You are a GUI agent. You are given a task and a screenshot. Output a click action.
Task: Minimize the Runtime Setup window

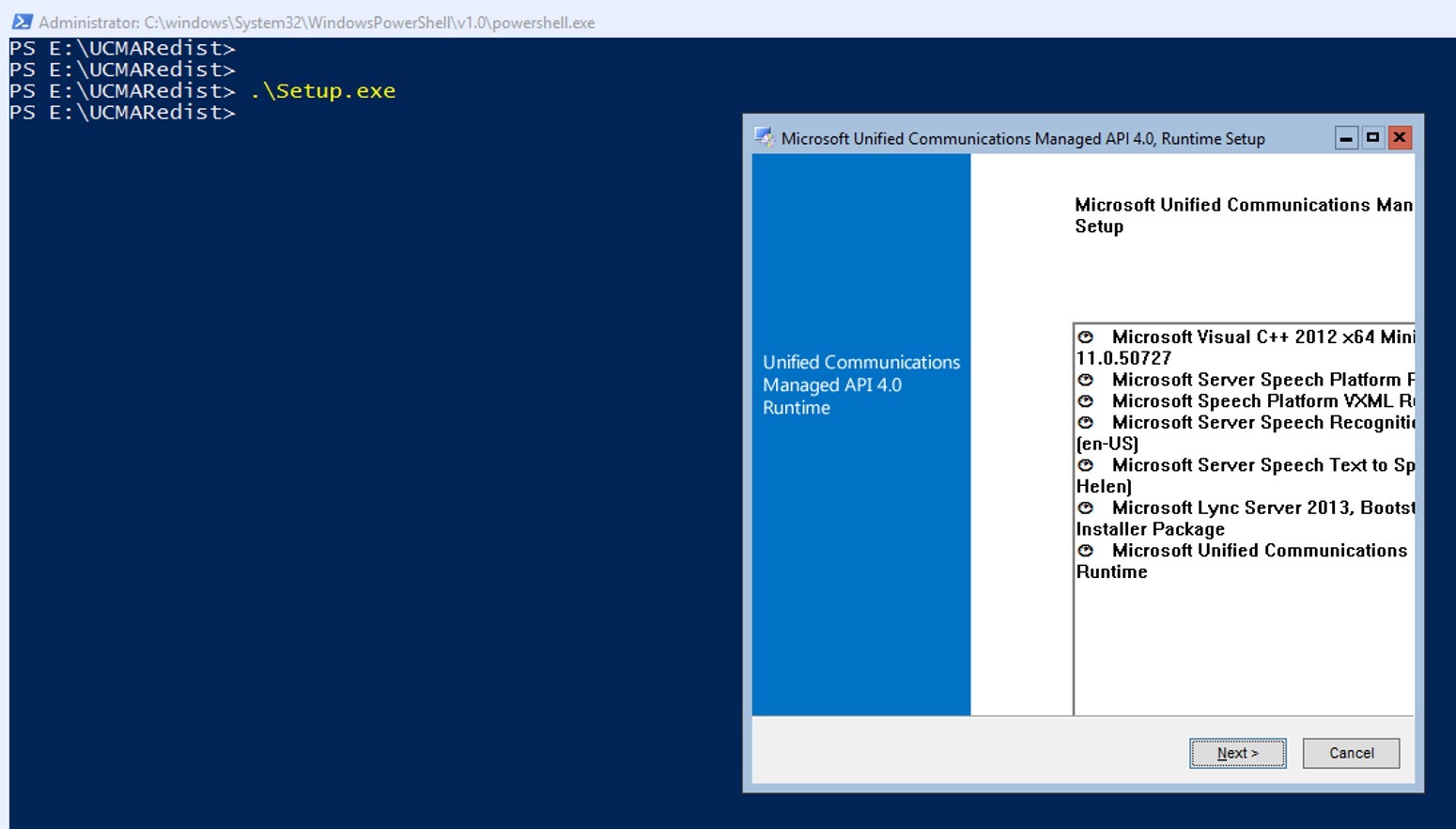pos(1346,138)
